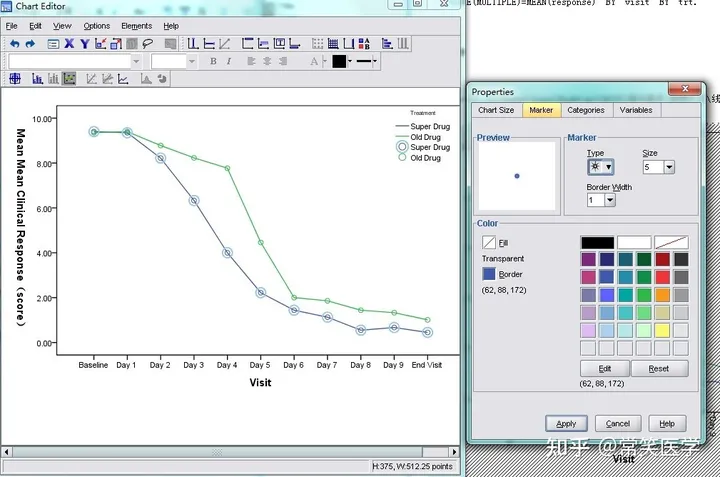The width and height of the screenshot is (720, 477).
Task: Open the Help menu in Chart Editor
Action: coord(171,26)
